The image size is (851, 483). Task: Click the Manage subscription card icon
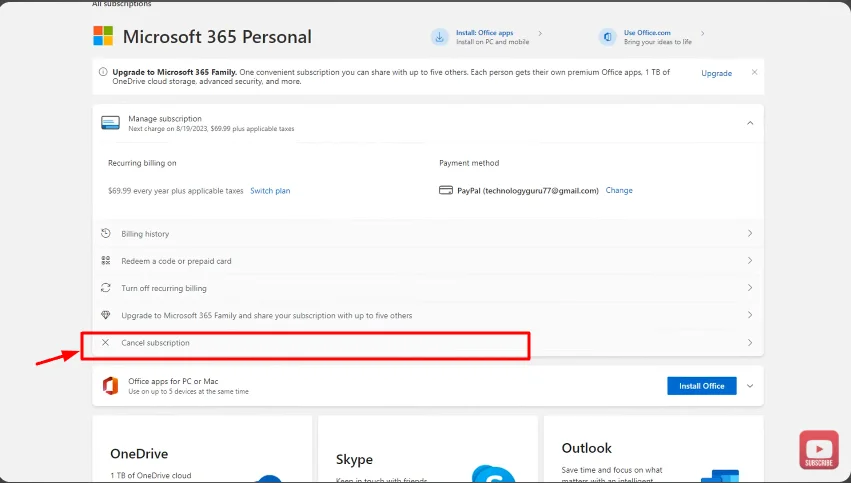pos(111,123)
